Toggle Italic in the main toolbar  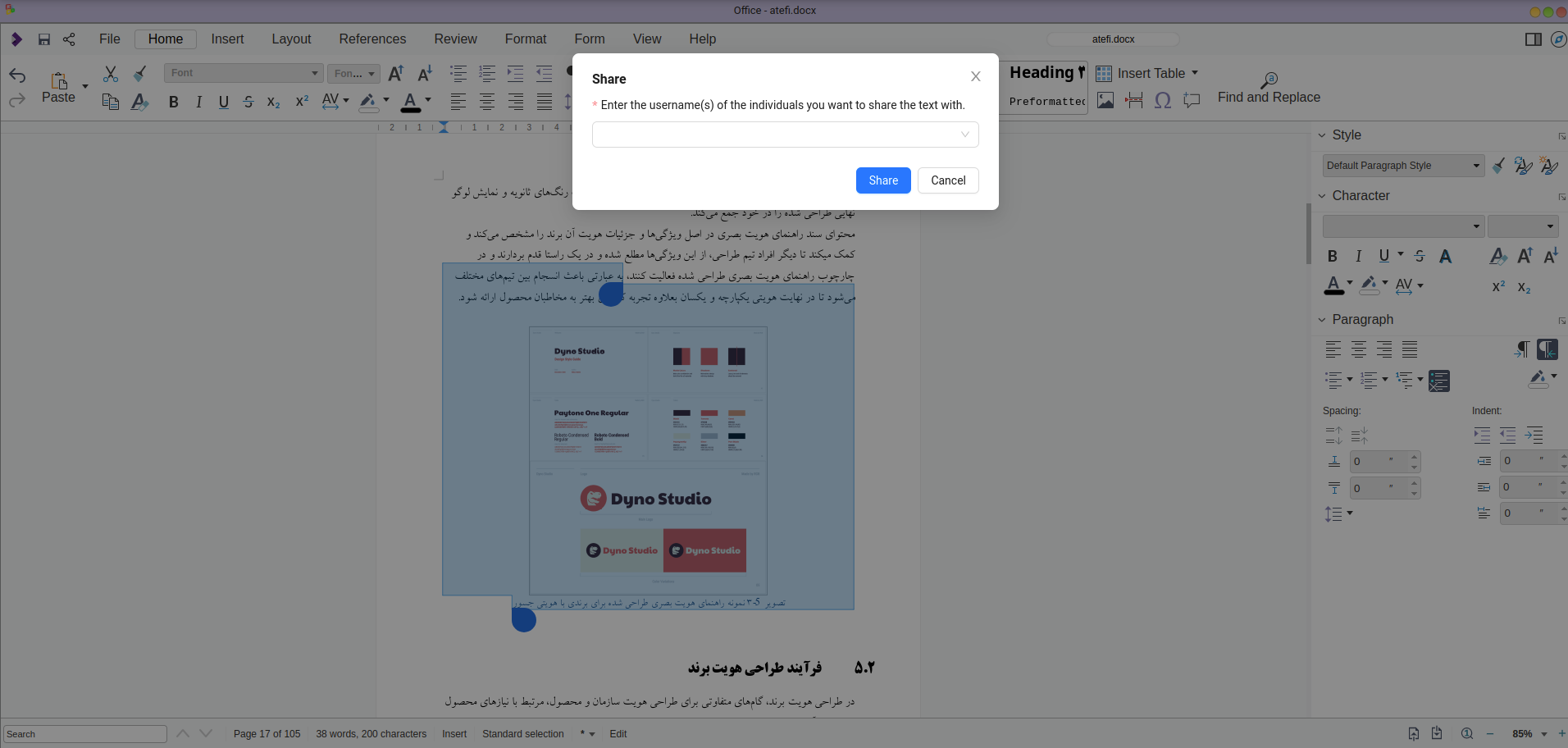[x=198, y=102]
